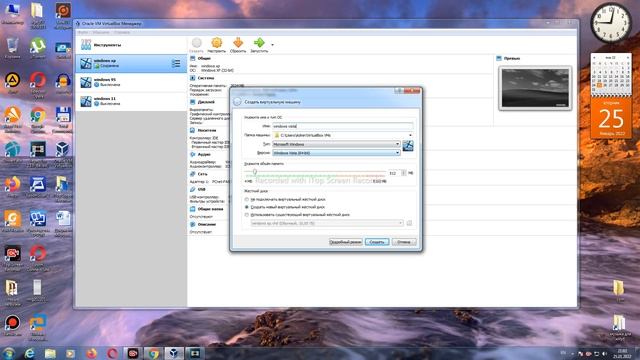Open the VirtualBox cube desktop shortcut
Viewport: 640px width, 360px height.
pos(62,152)
